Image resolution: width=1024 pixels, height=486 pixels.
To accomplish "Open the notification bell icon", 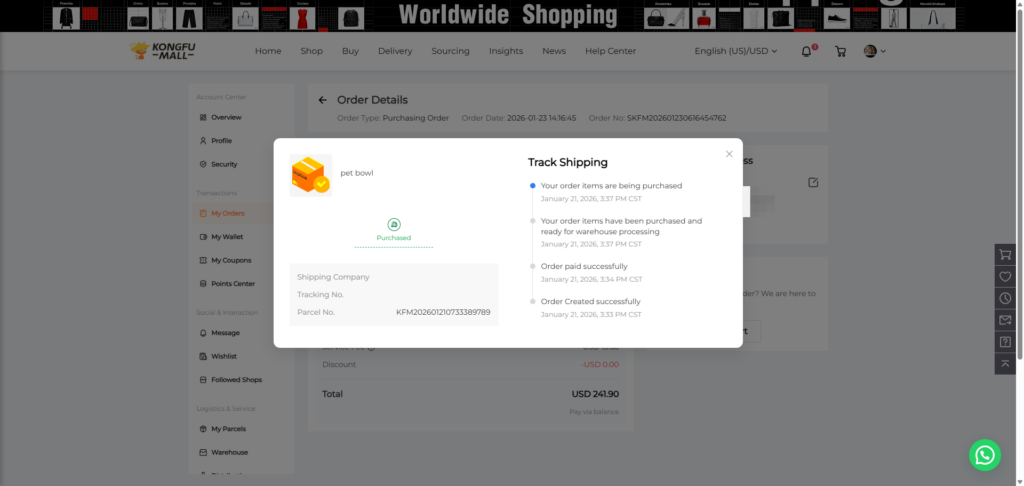I will (x=807, y=51).
